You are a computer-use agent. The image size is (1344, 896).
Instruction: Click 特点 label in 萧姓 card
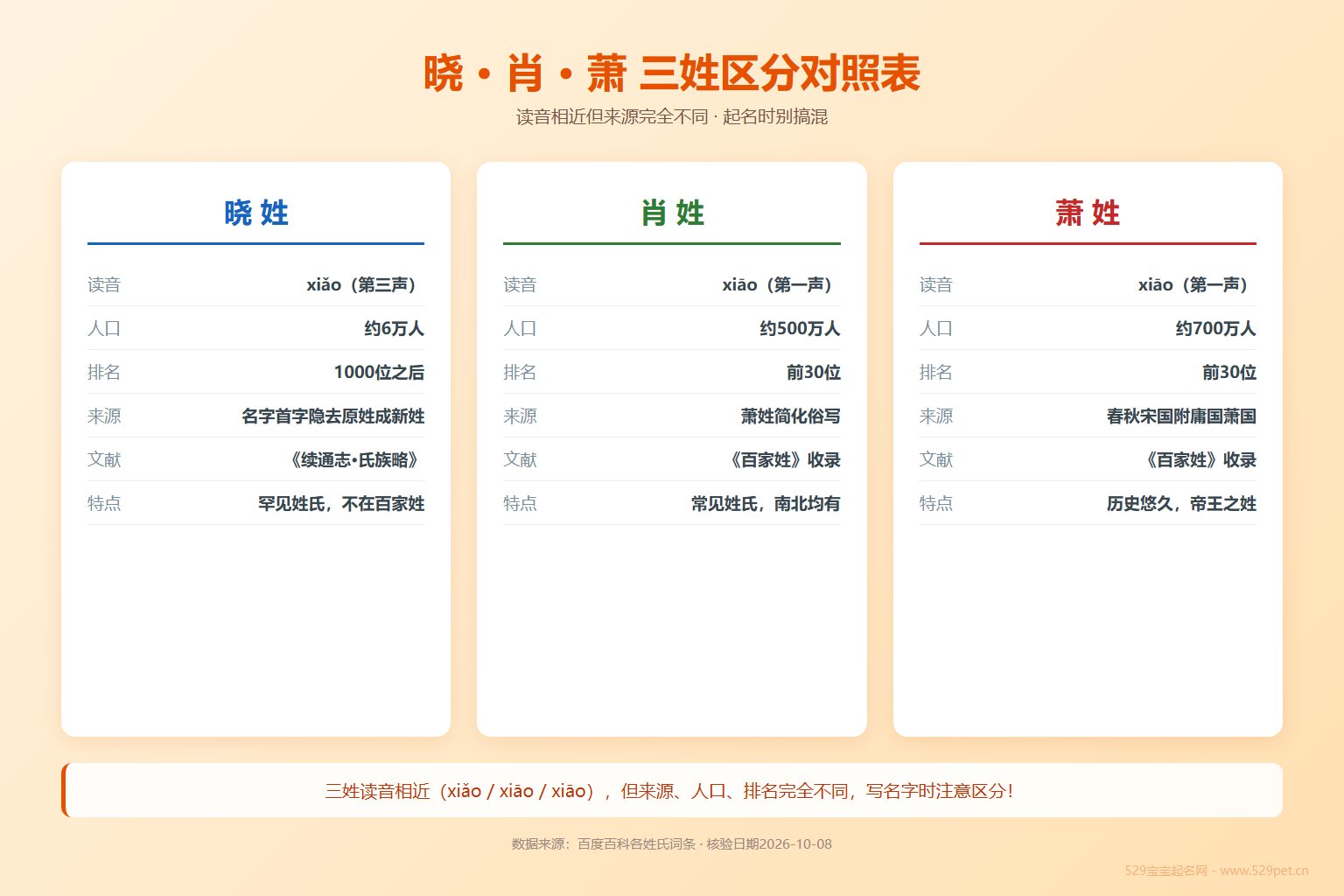coord(935,503)
